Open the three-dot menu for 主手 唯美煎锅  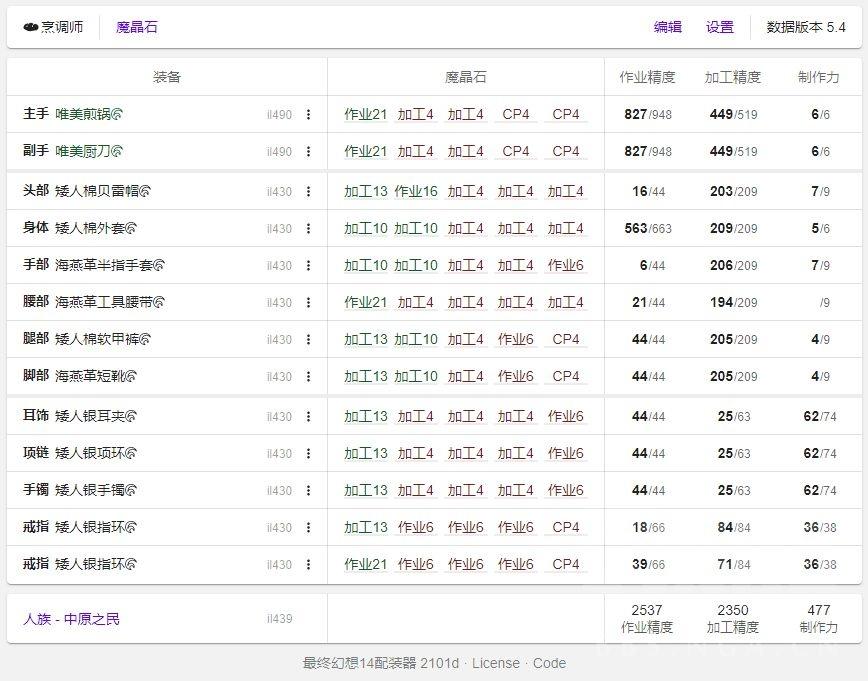click(x=308, y=115)
